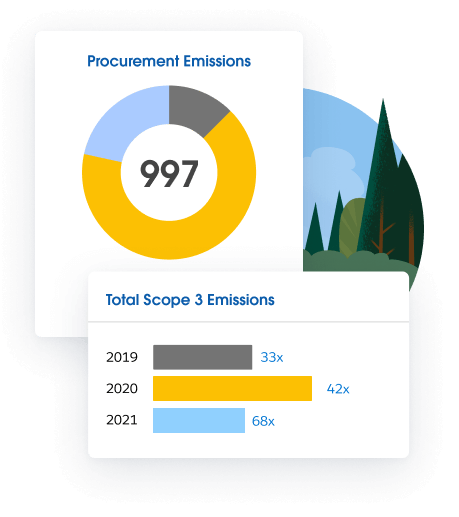Select the light blue 2021 bar
Viewport: 459px width, 517px height.
[199, 420]
